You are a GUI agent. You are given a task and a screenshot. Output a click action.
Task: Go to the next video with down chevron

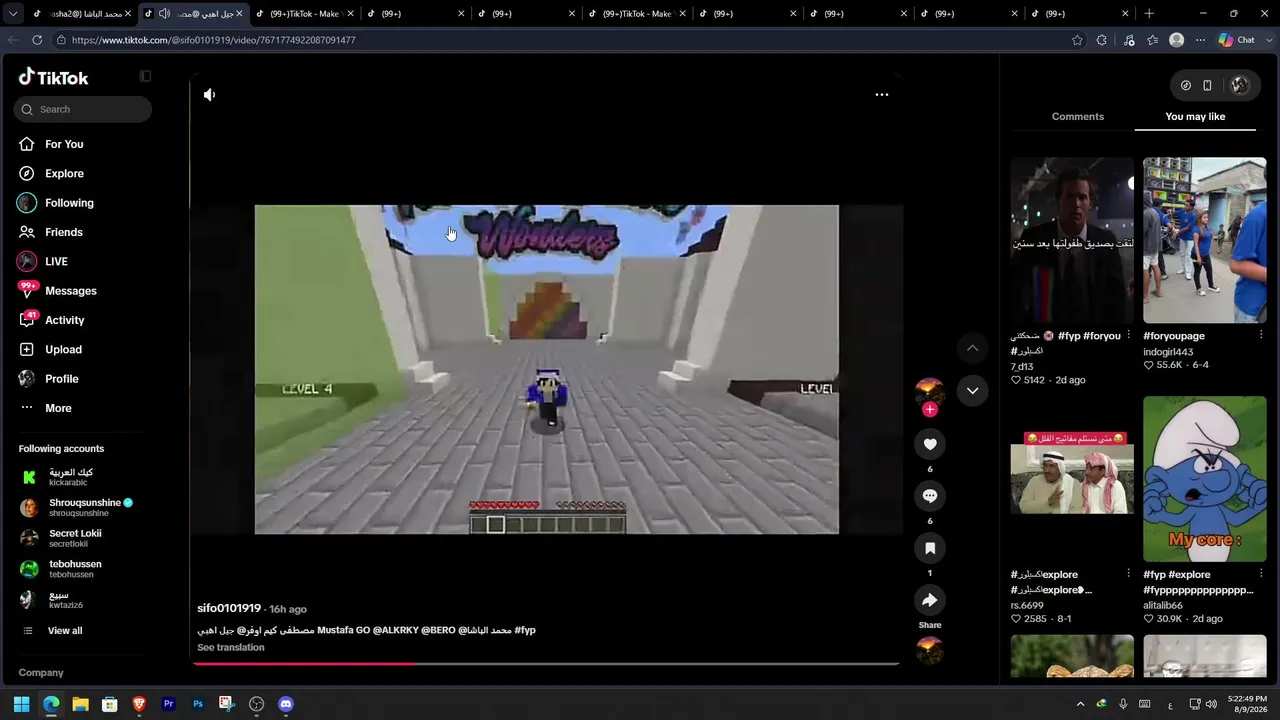pyautogui.click(x=972, y=390)
